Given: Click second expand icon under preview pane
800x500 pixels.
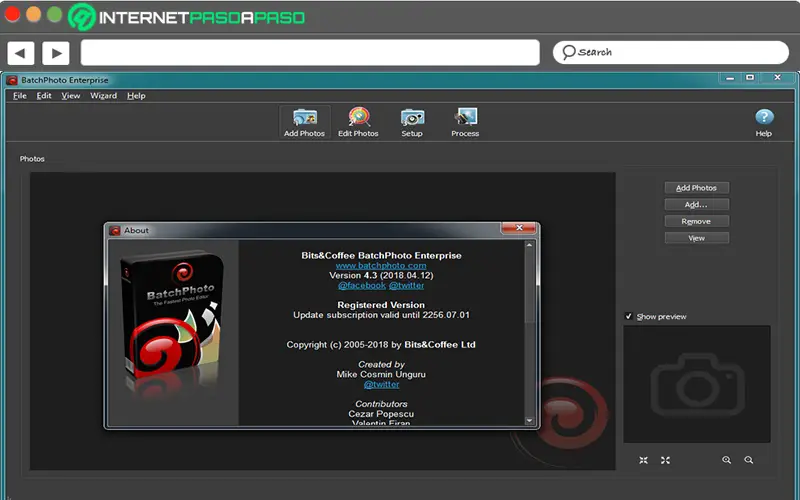Looking at the screenshot, I should pos(665,460).
